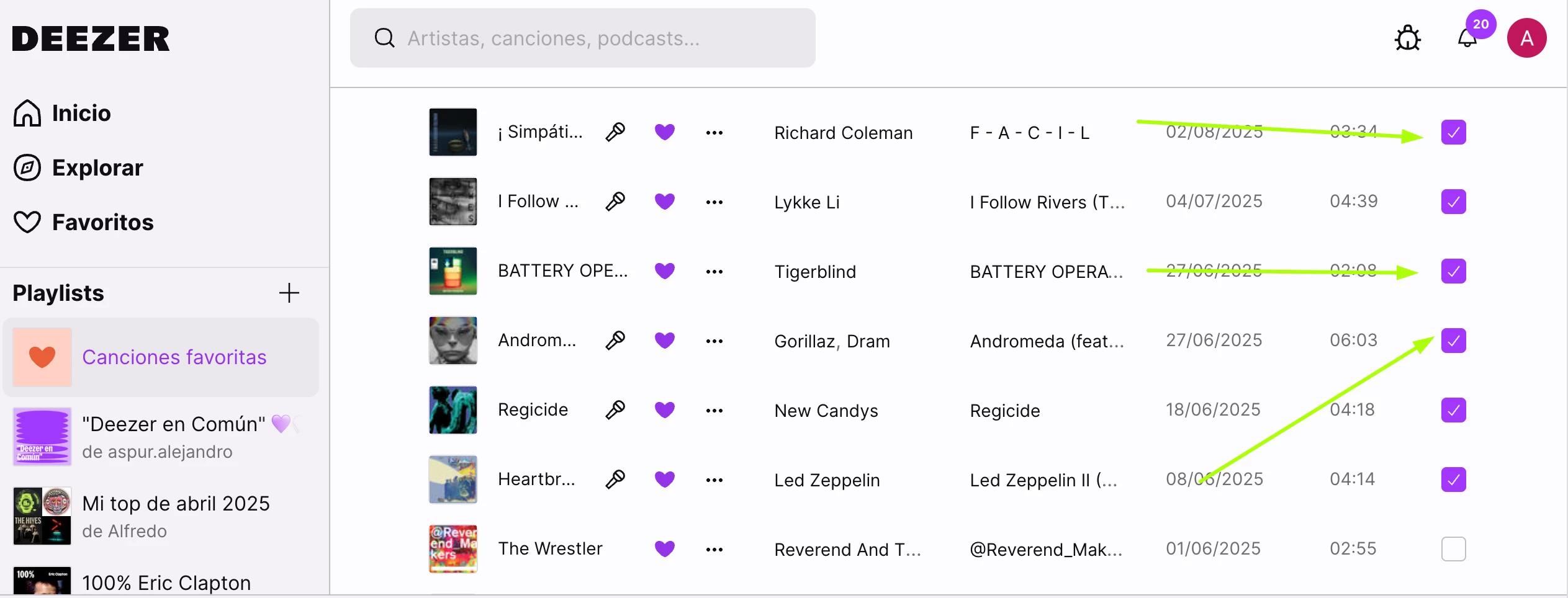Open the bug report icon
The image size is (1568, 598).
[x=1408, y=38]
